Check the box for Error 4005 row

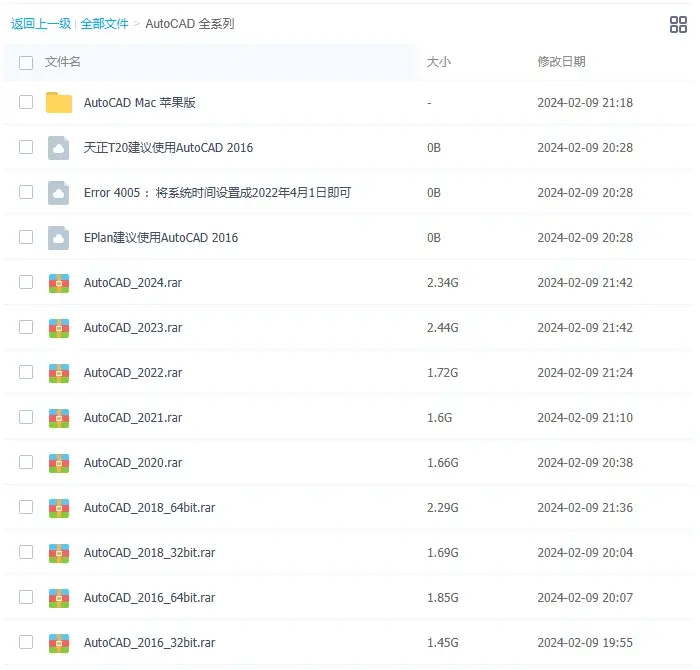(26, 192)
